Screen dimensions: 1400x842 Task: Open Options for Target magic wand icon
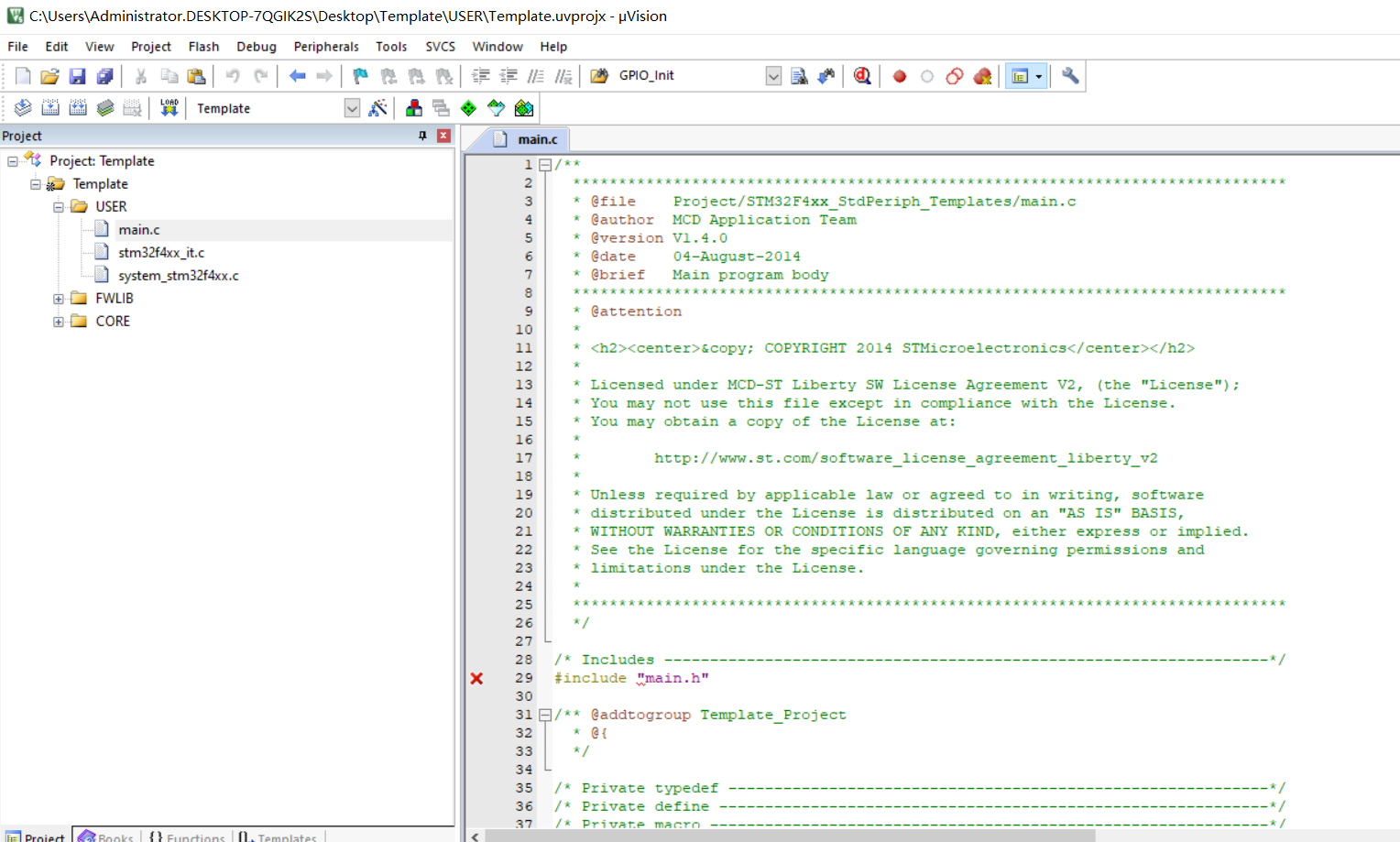[377, 108]
